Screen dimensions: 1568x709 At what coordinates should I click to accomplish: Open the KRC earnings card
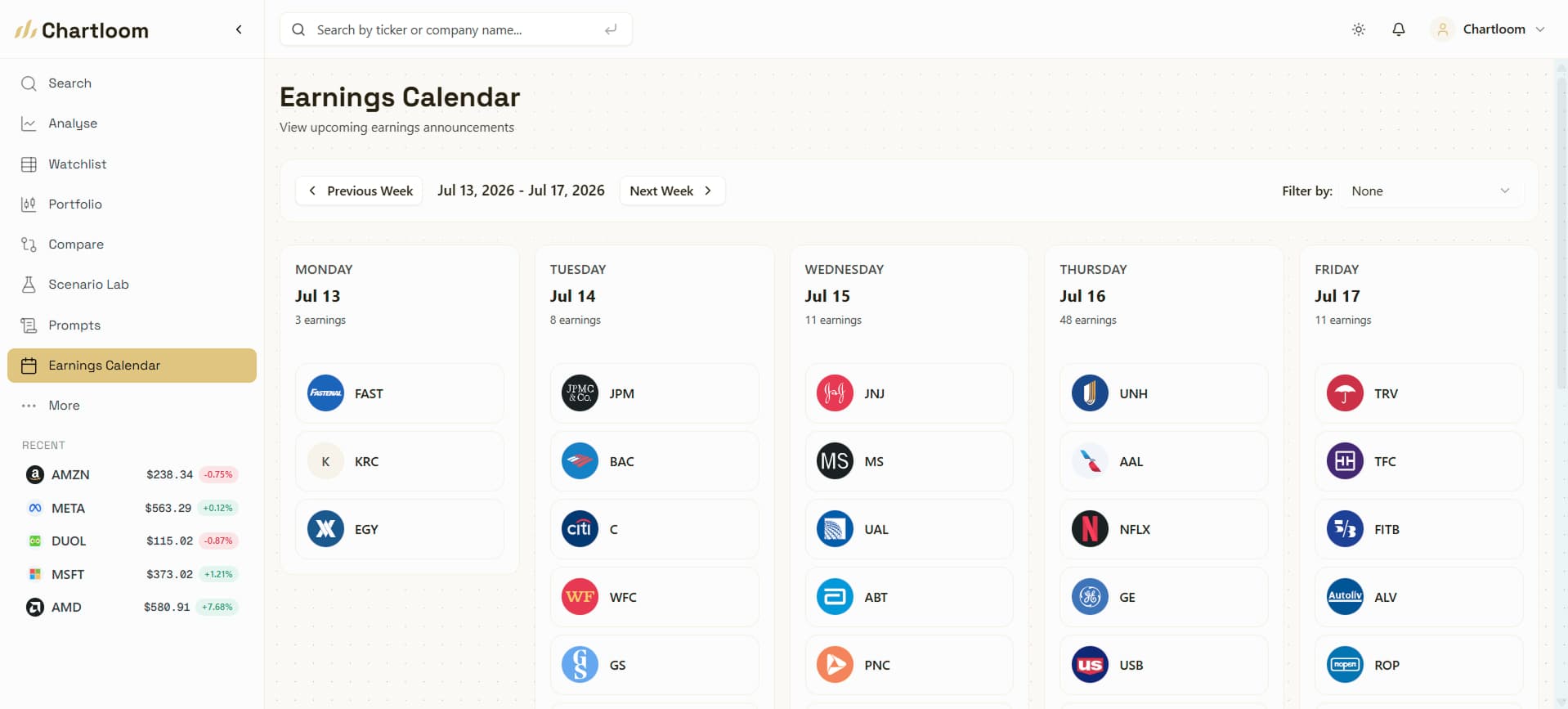click(x=400, y=461)
